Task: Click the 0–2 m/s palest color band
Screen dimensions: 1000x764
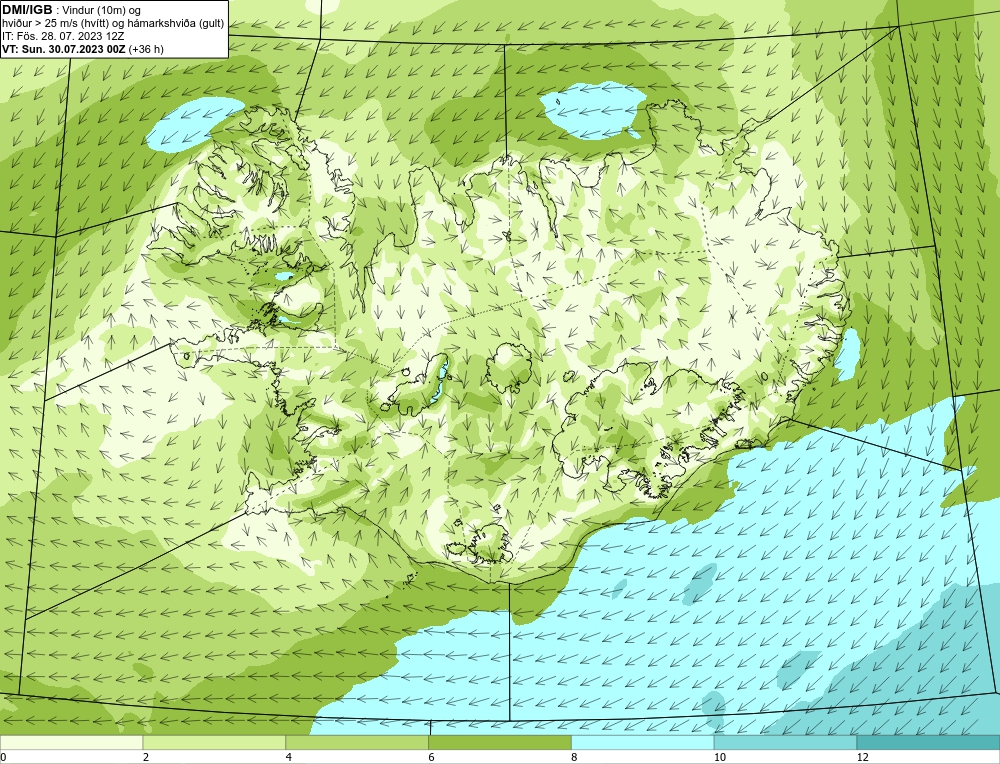Action: pos(71,742)
